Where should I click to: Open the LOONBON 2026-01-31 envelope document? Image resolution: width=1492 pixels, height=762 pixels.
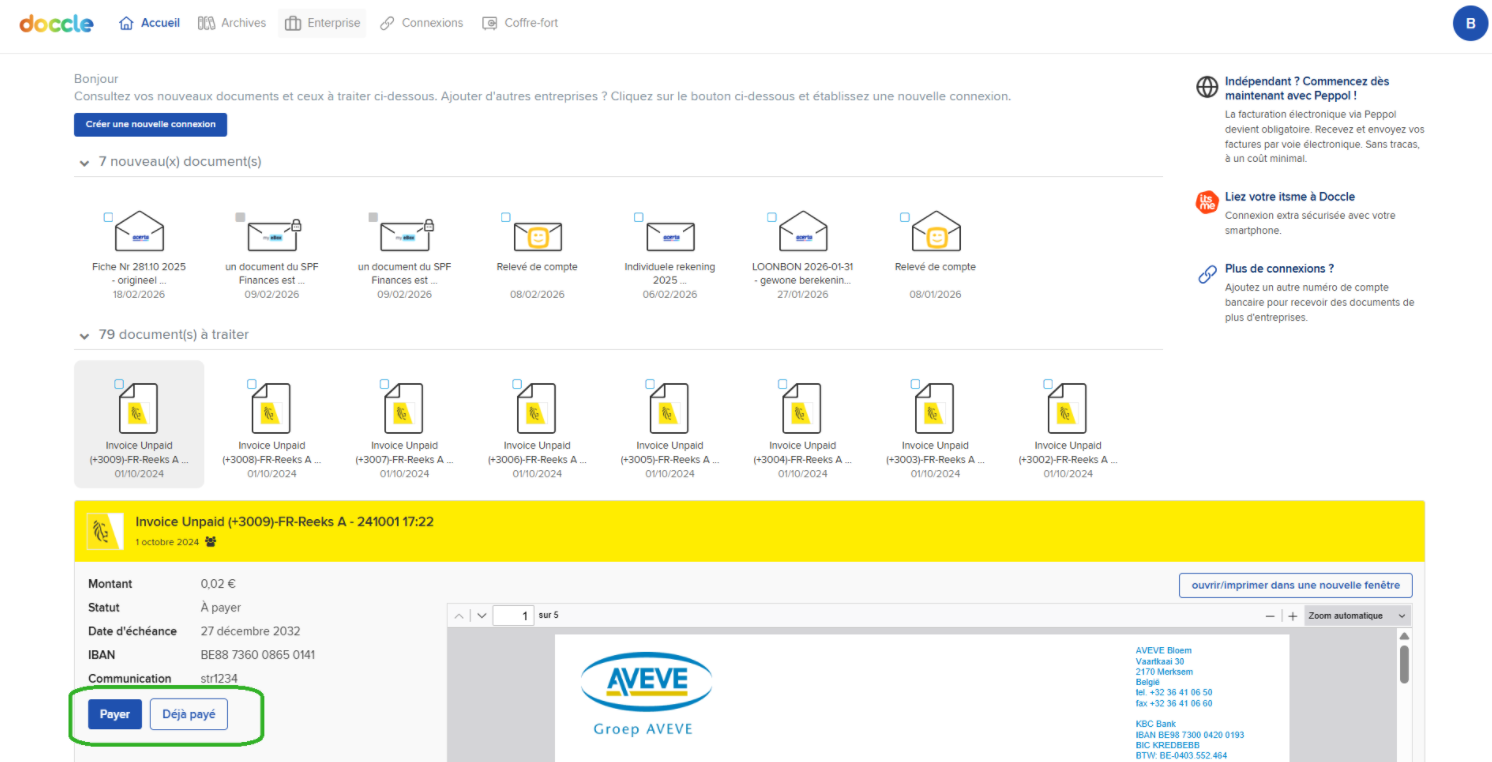click(803, 233)
